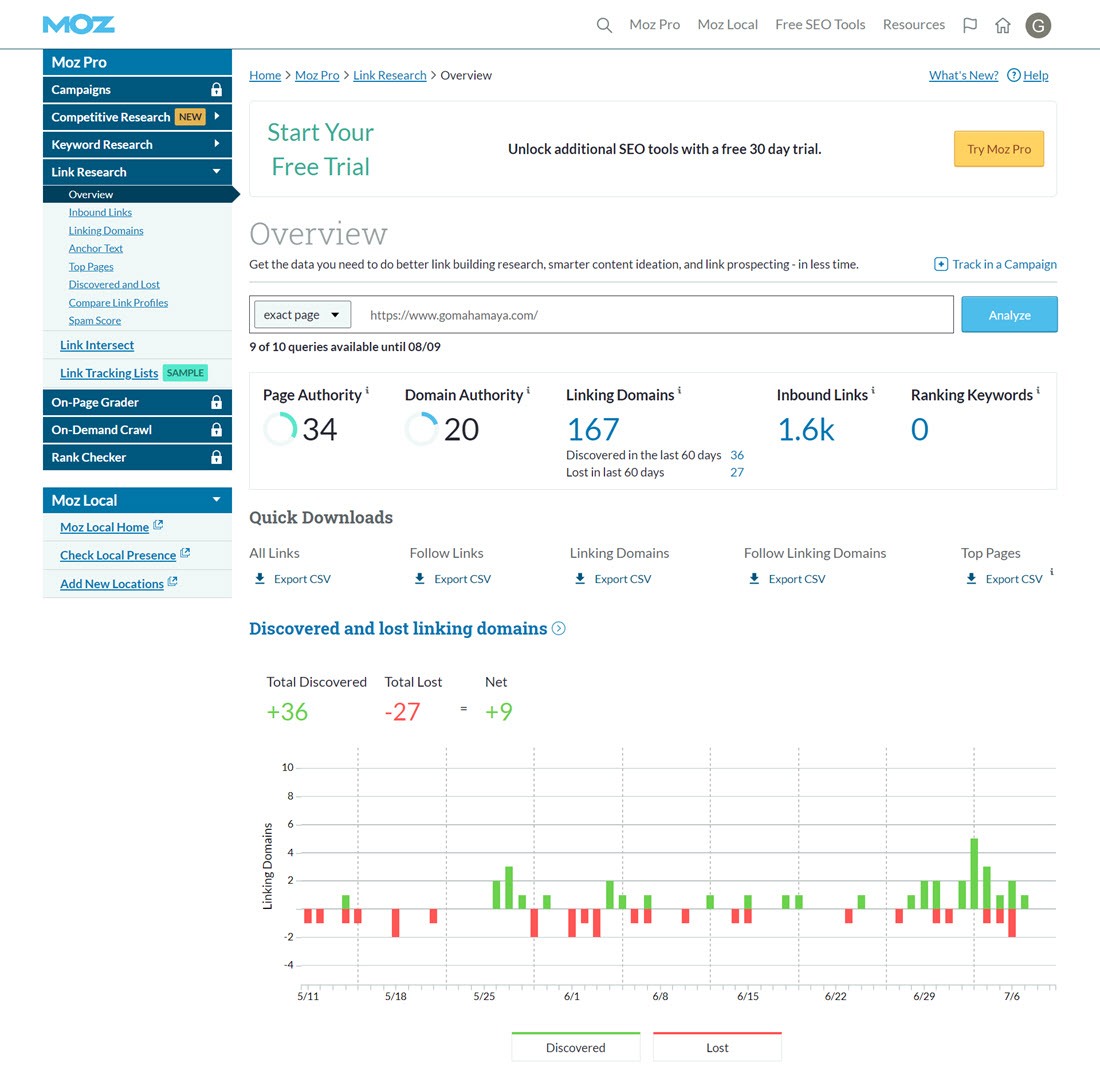1100x1071 pixels.
Task: Click the Help question mark icon
Action: [1014, 75]
